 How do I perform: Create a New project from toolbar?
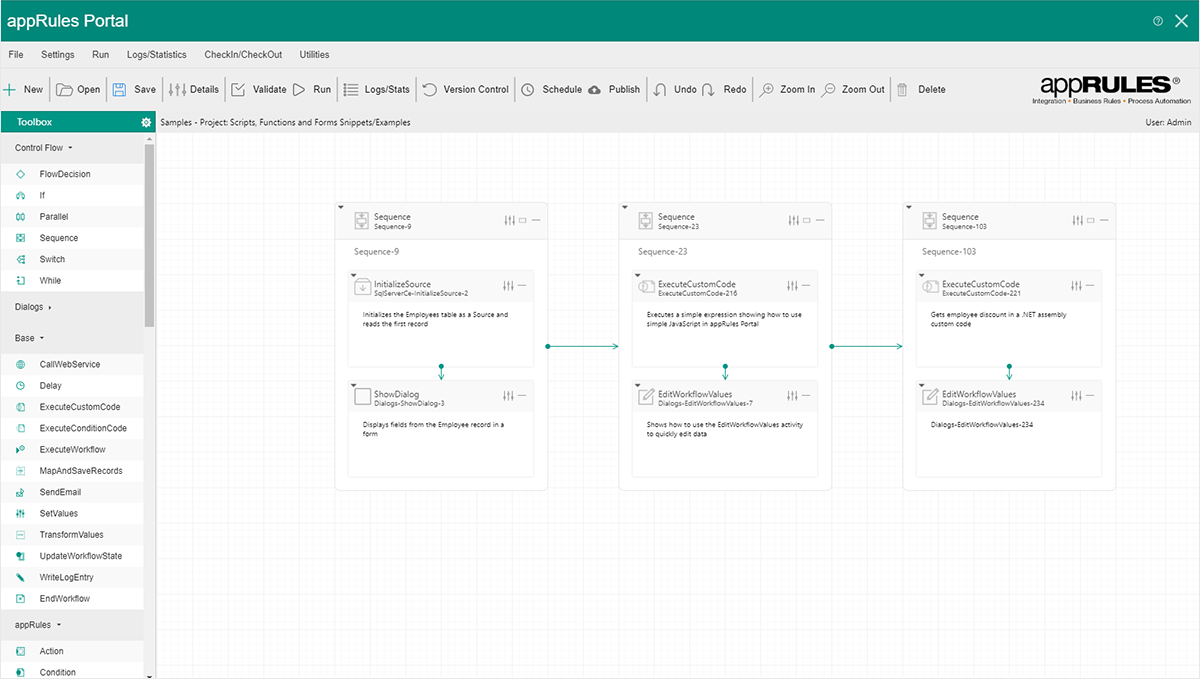pos(23,89)
